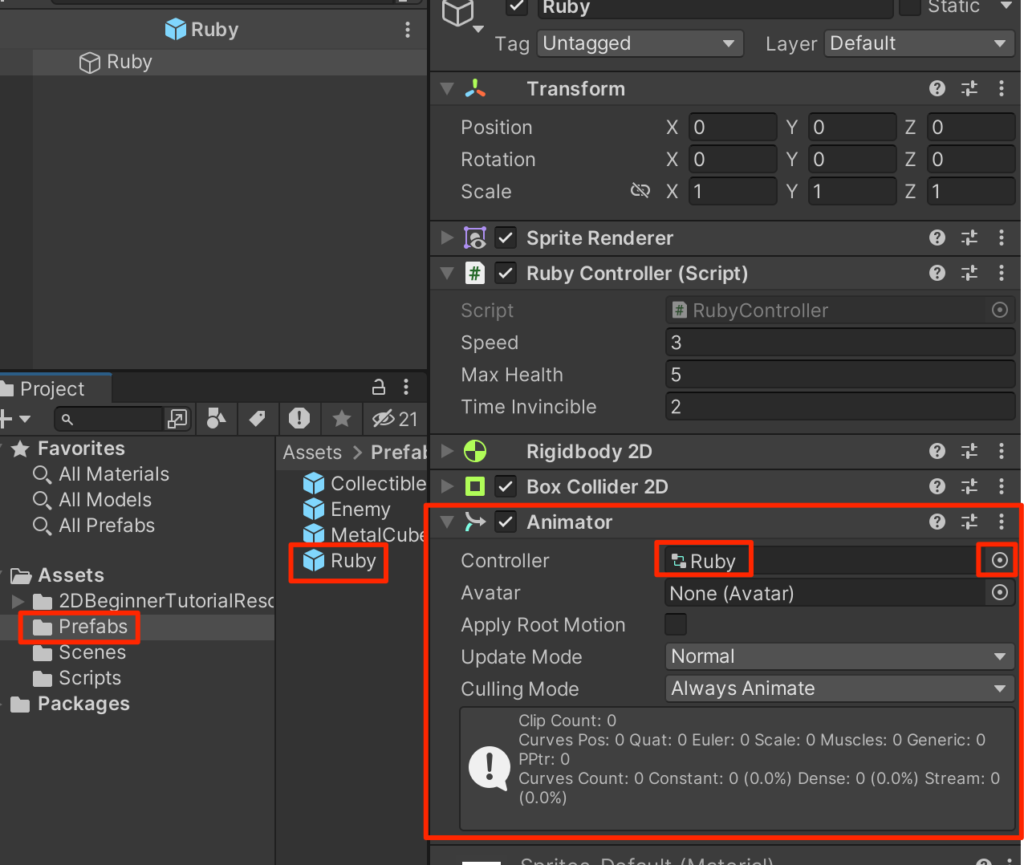The height and width of the screenshot is (865, 1024).
Task: Search by label in Project toolbar
Action: [257, 418]
